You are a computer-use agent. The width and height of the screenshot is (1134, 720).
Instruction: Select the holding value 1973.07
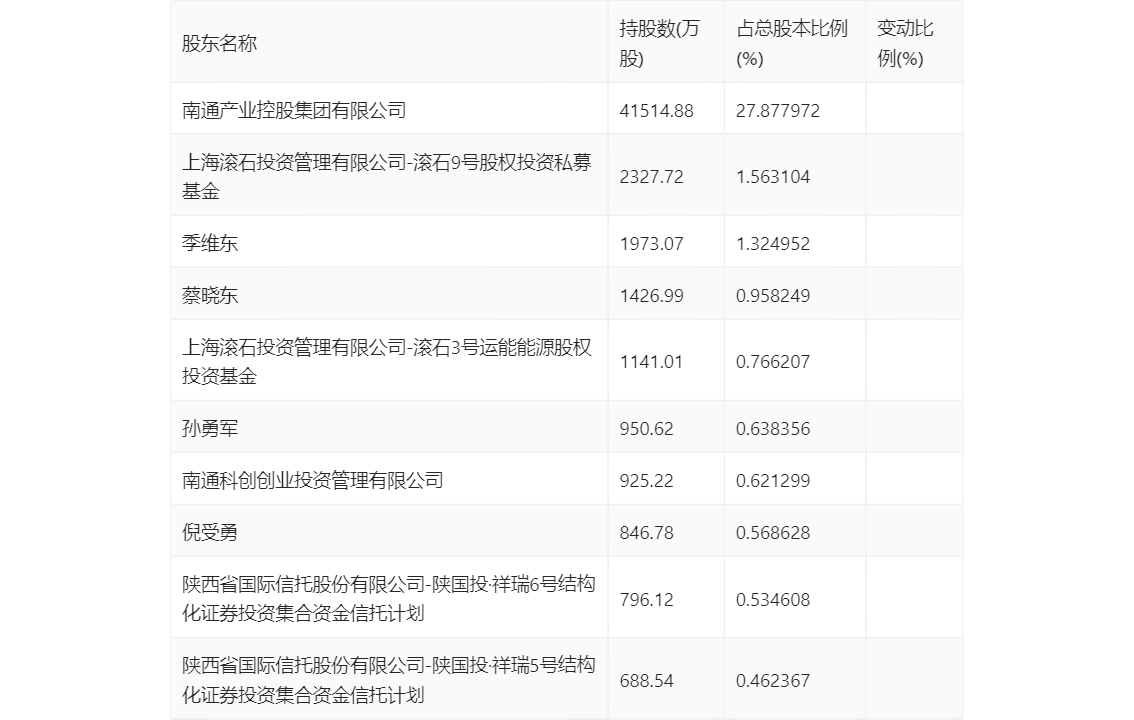pos(651,244)
